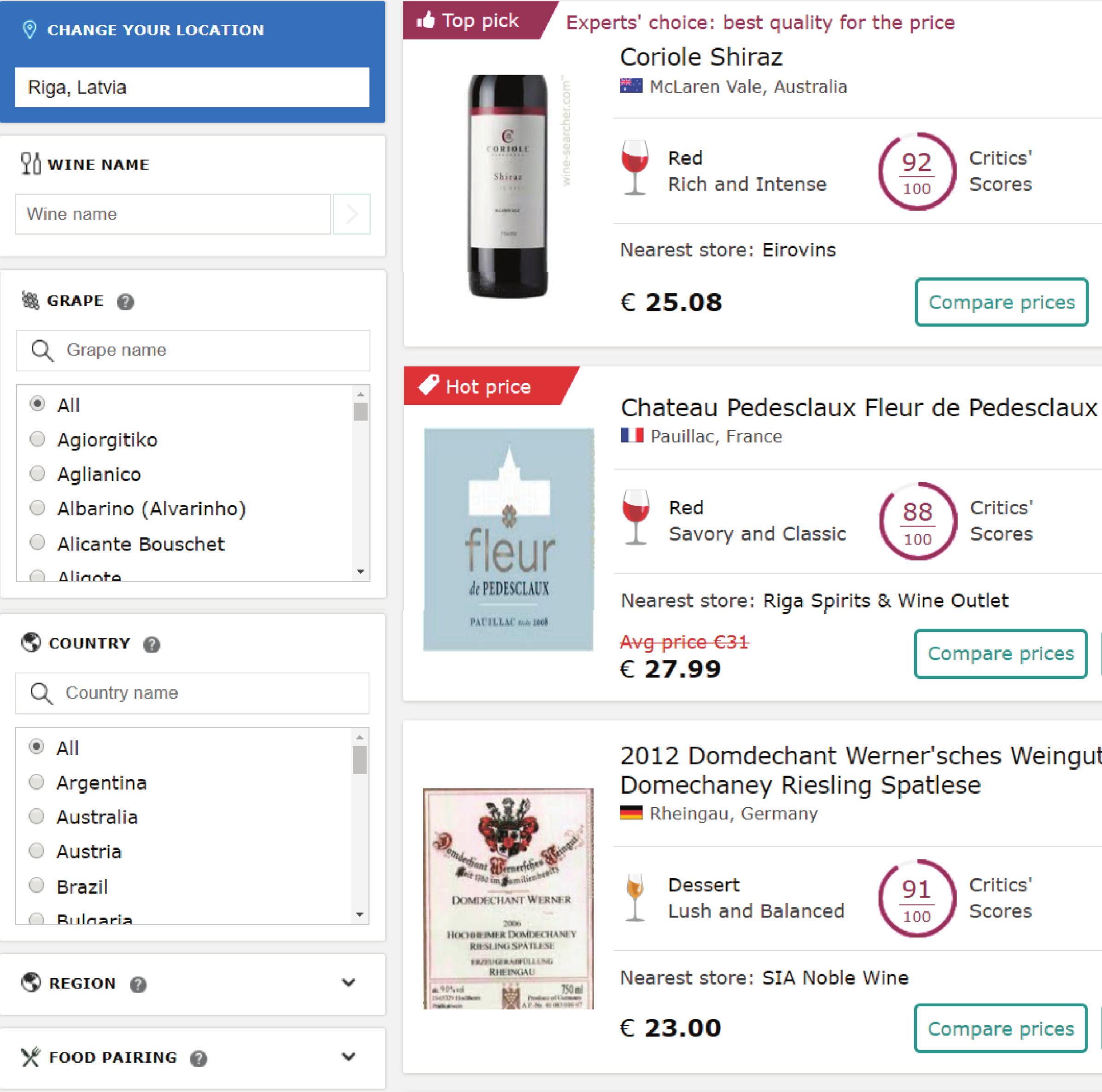Select the Agiorgitiko grape radio button
The image size is (1102, 1092).
[x=38, y=439]
